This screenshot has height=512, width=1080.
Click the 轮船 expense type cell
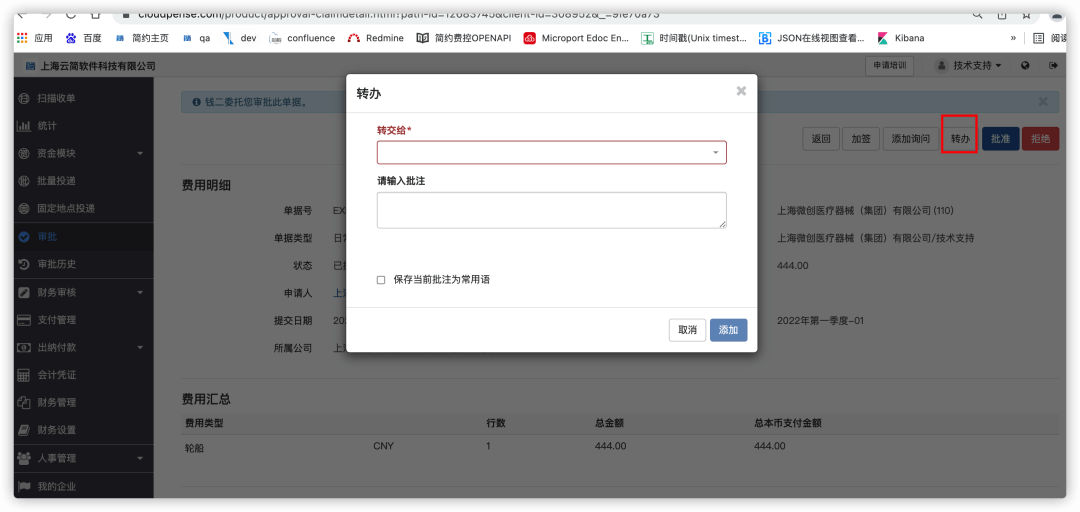click(x=196, y=447)
